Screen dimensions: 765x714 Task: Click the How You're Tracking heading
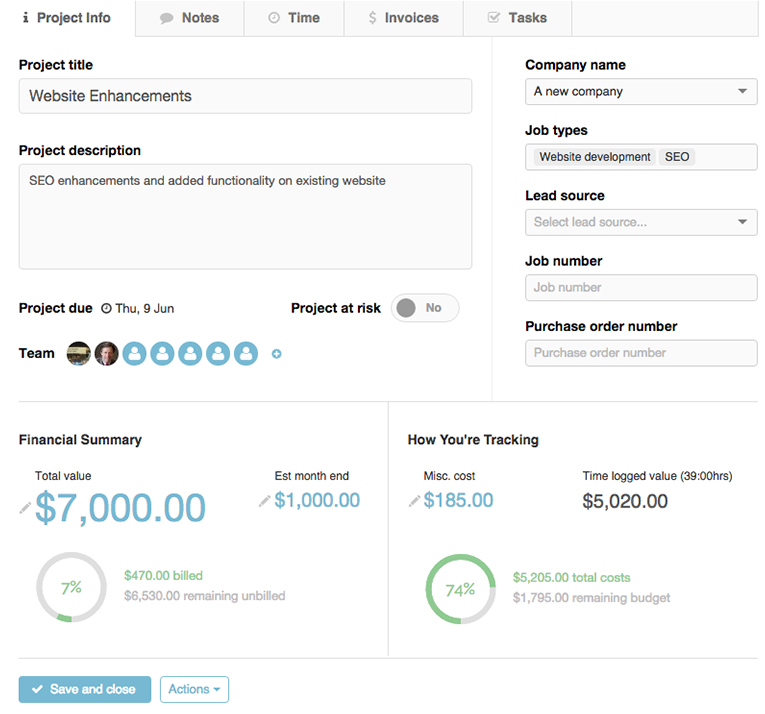473,440
